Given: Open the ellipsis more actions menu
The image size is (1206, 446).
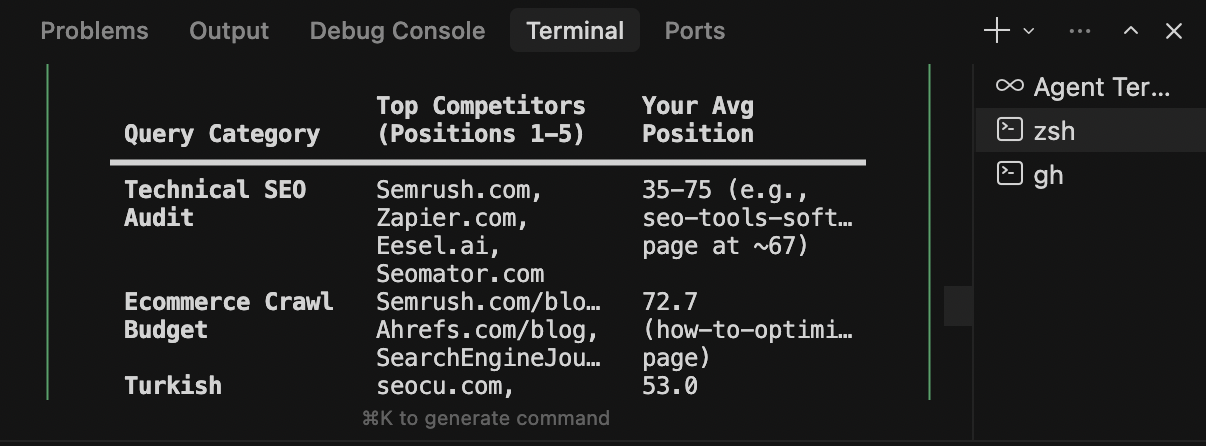Looking at the screenshot, I should click(x=1080, y=31).
